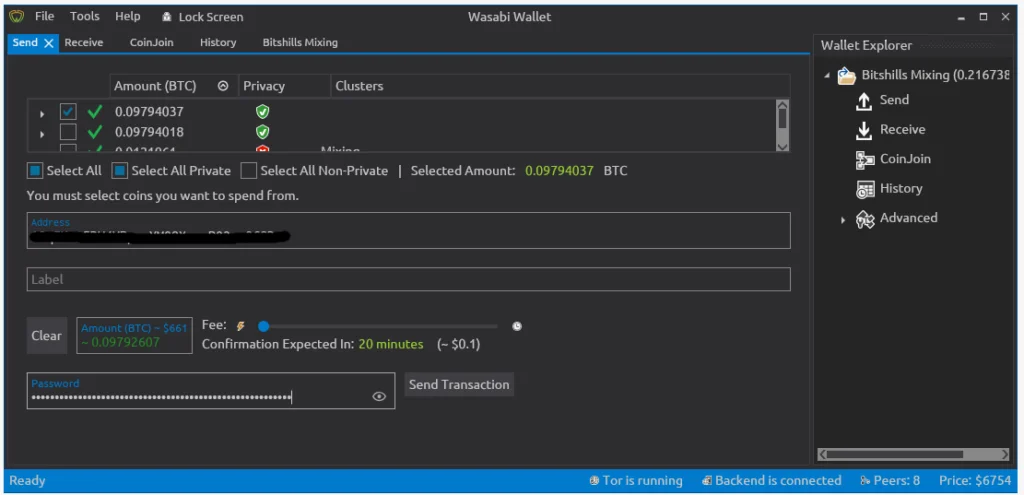
Task: Click the Amount (BTC) input field
Action: (x=135, y=336)
